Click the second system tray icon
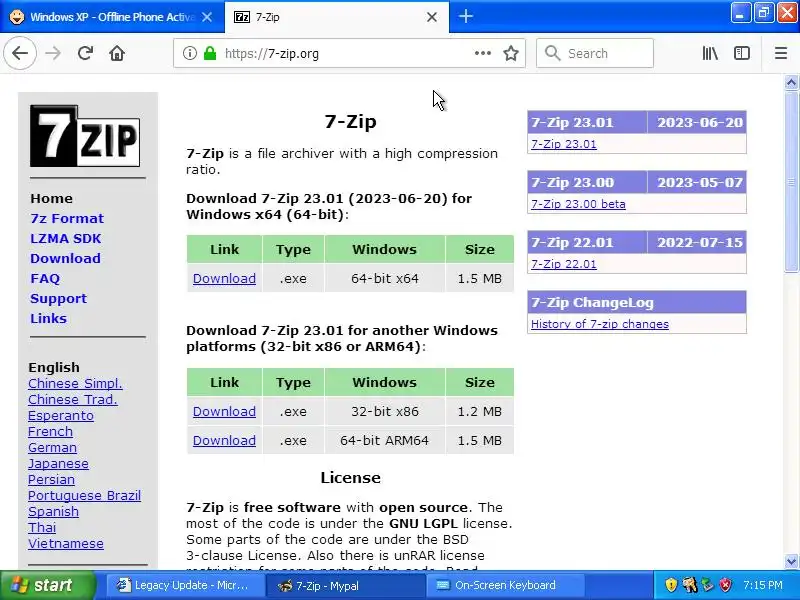Screen dimensions: 800x600 coord(690,585)
